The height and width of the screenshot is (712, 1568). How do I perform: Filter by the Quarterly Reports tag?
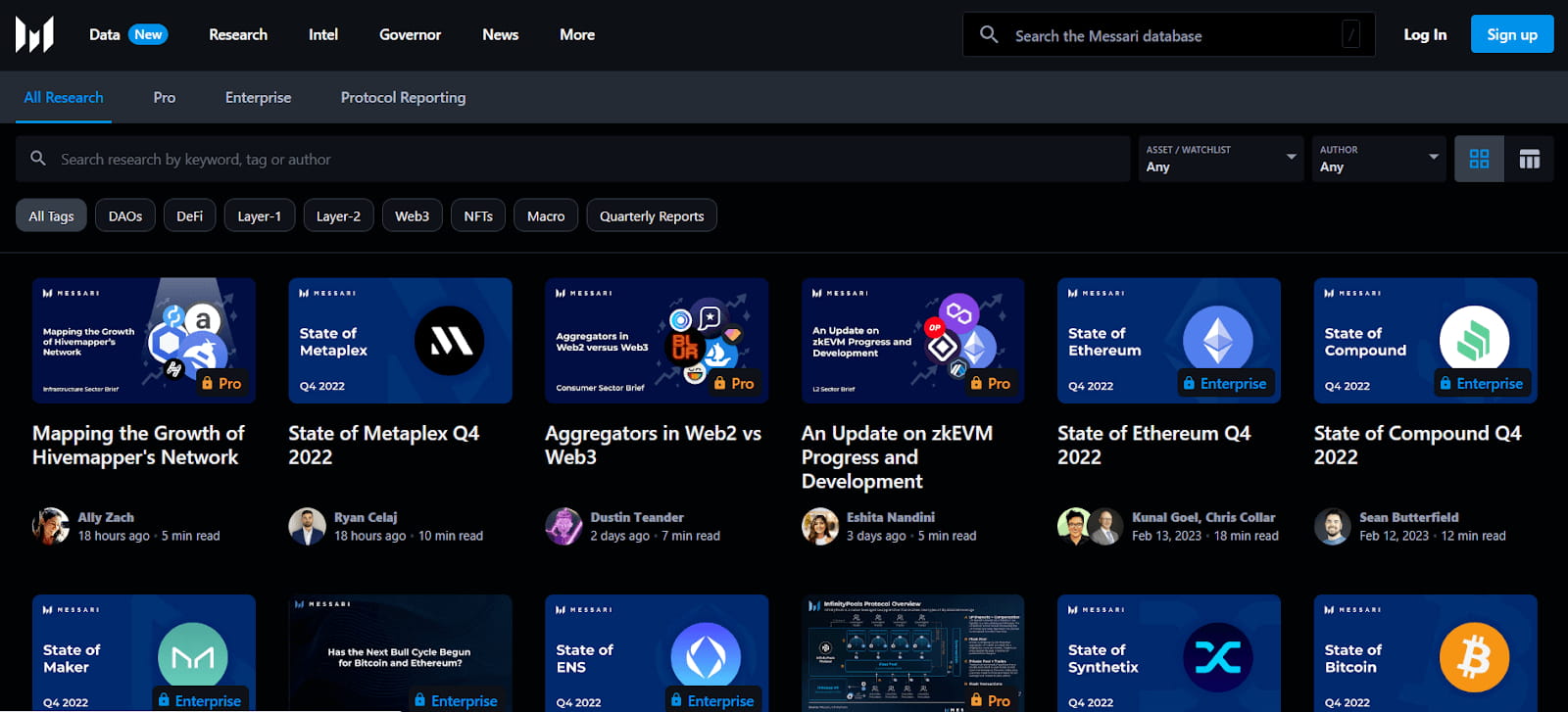pos(652,215)
